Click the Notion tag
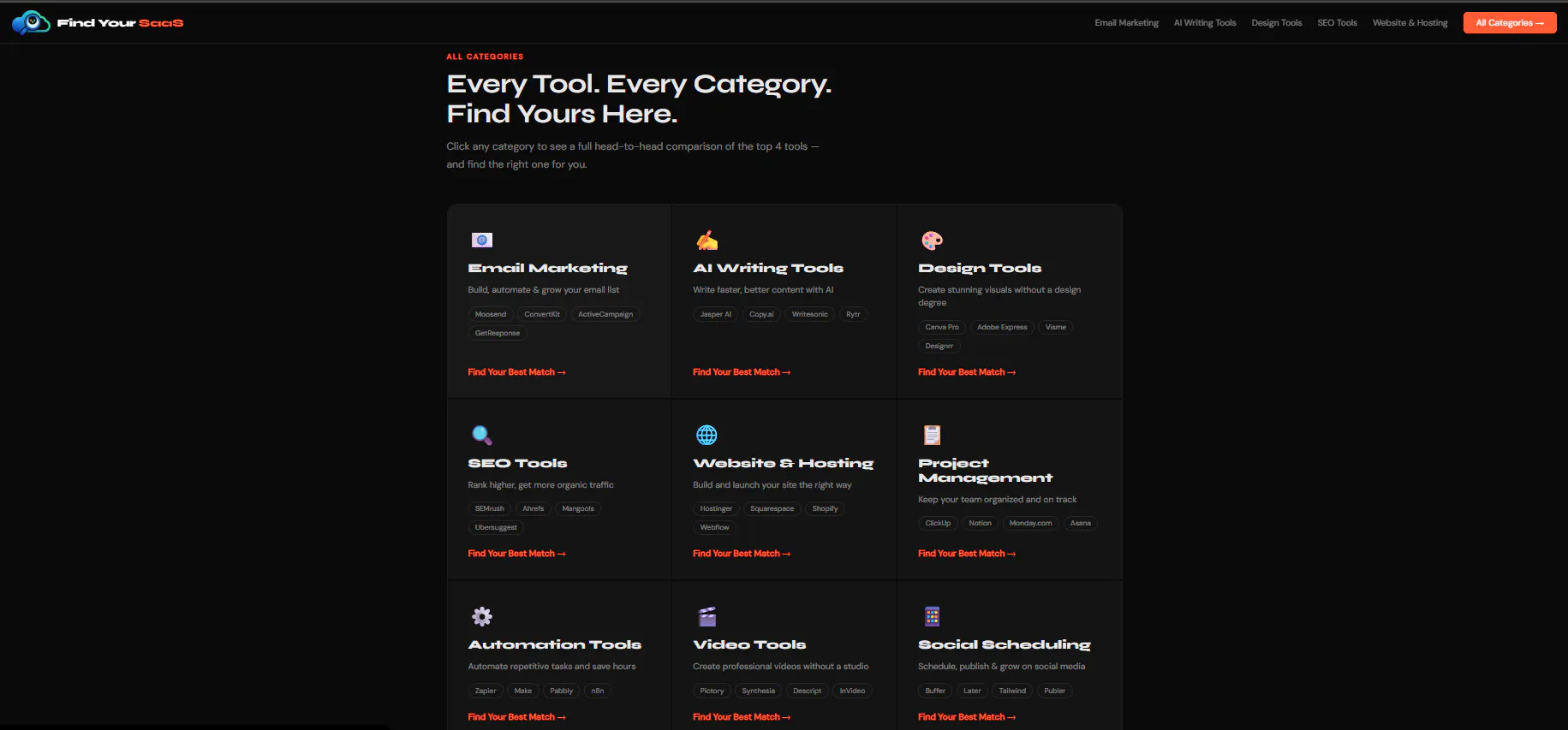Viewport: 1568px width, 730px height. click(x=981, y=523)
